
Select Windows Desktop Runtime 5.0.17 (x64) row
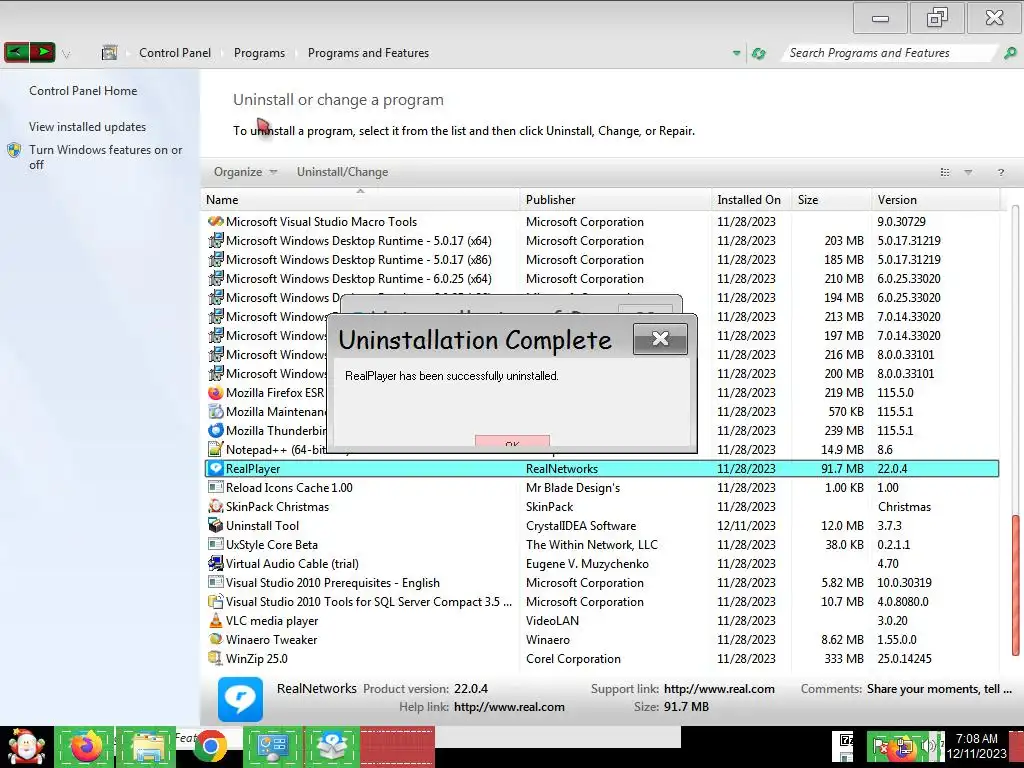602,240
